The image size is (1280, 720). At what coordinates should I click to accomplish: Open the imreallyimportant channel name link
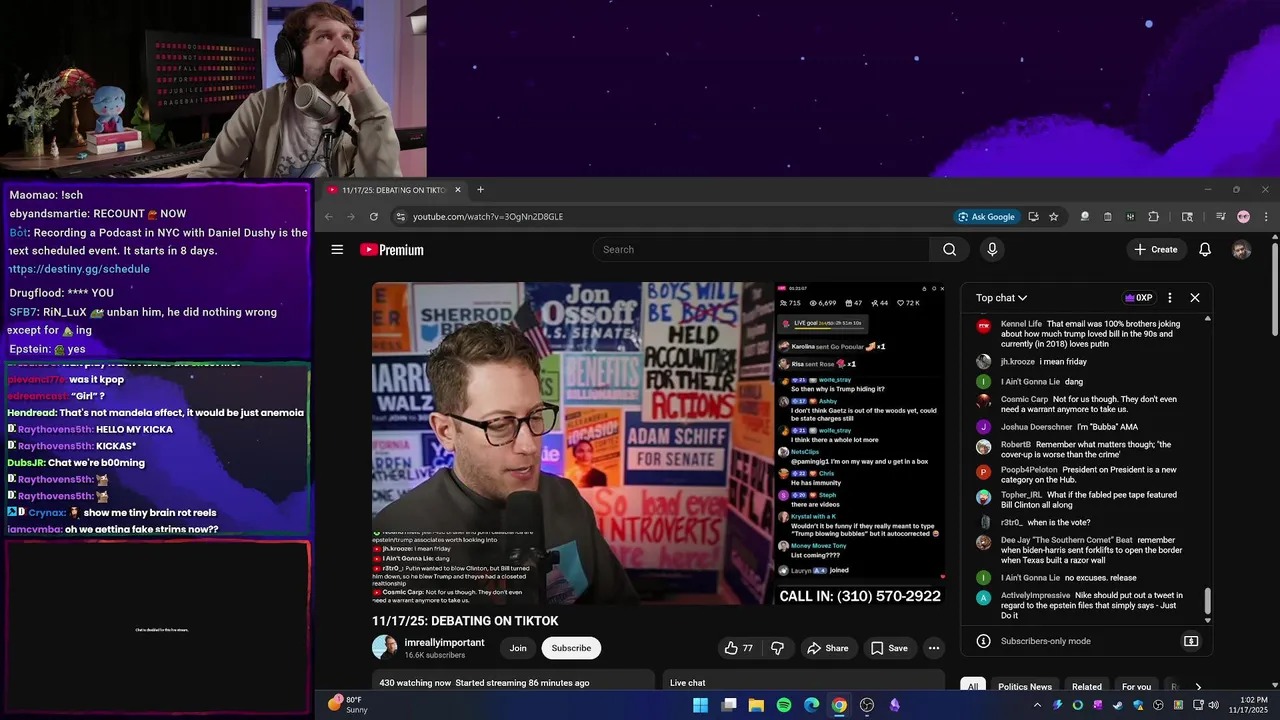(444, 642)
